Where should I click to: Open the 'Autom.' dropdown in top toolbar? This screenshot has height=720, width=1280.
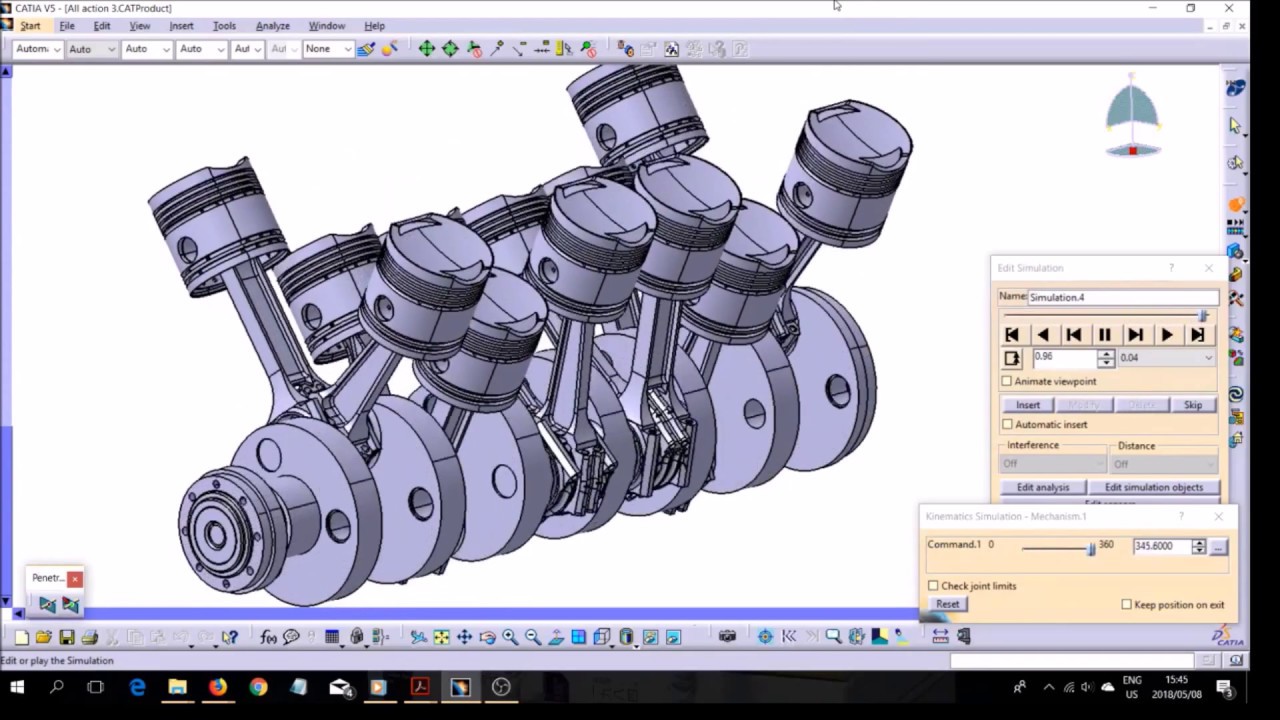[x=39, y=48]
